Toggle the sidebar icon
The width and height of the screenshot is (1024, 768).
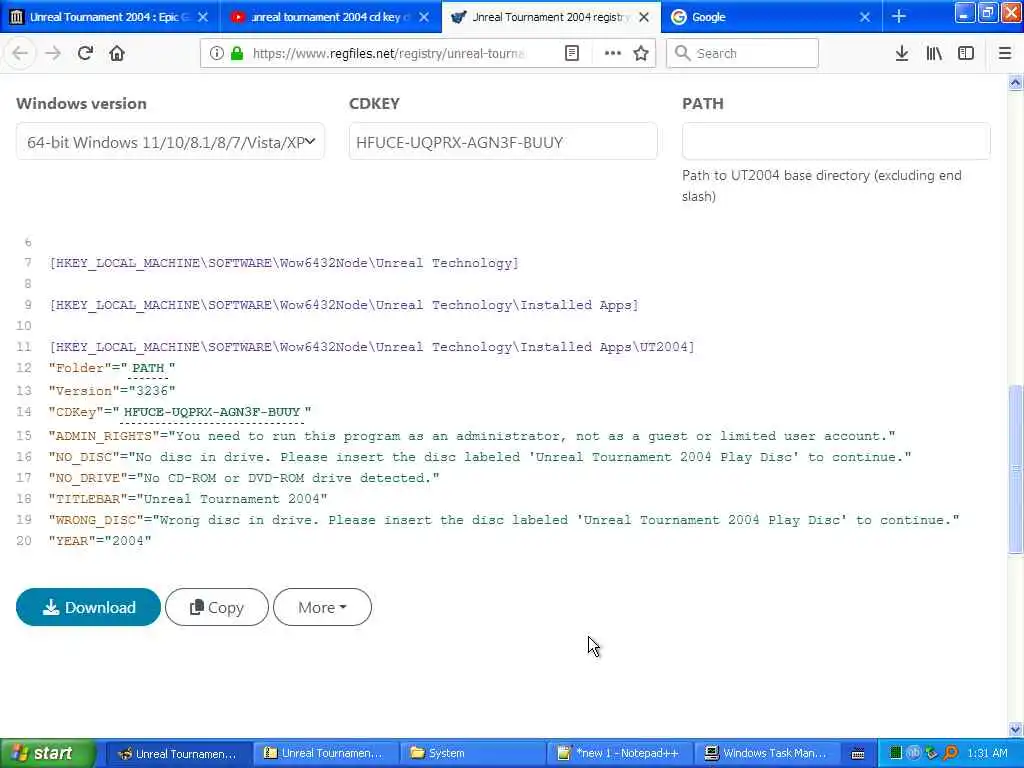click(966, 54)
